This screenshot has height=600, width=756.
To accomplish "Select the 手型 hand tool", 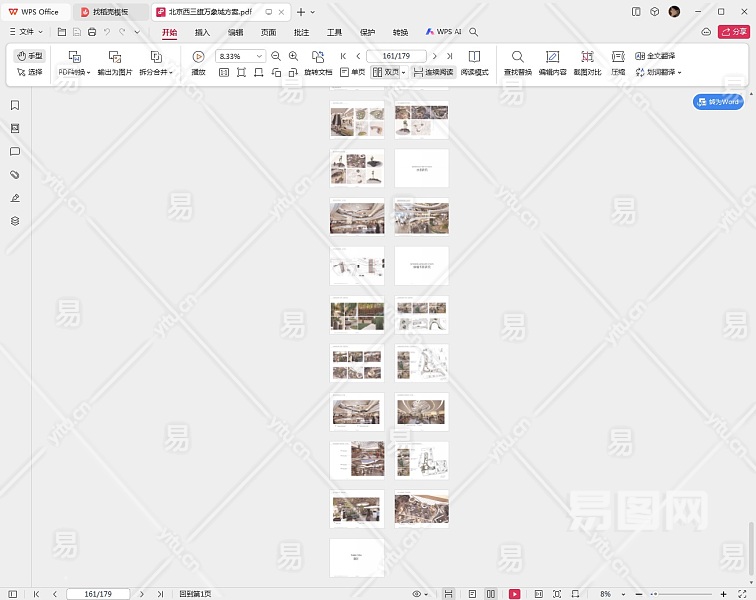I will (29, 56).
